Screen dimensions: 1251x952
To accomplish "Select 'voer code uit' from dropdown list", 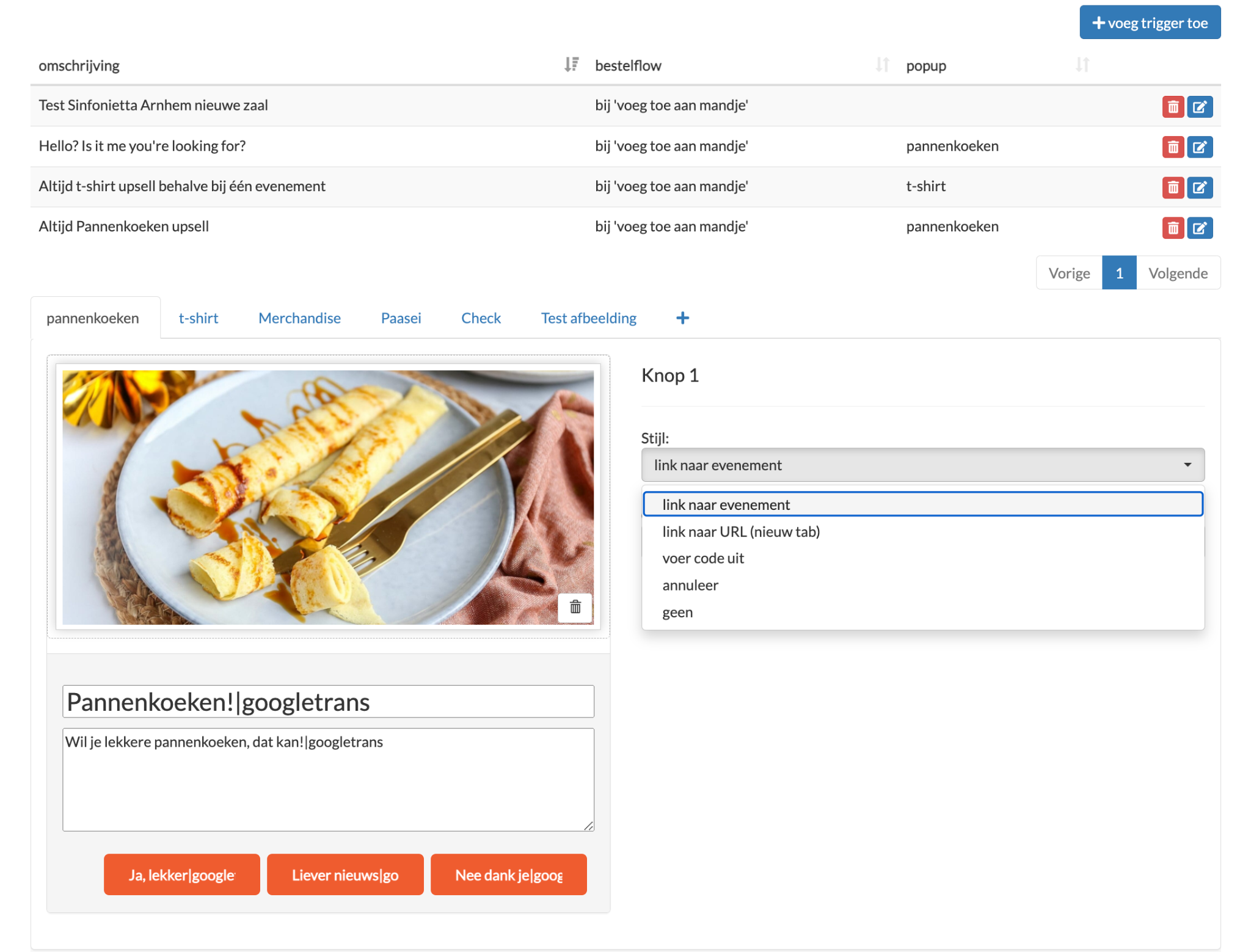I will tap(702, 559).
